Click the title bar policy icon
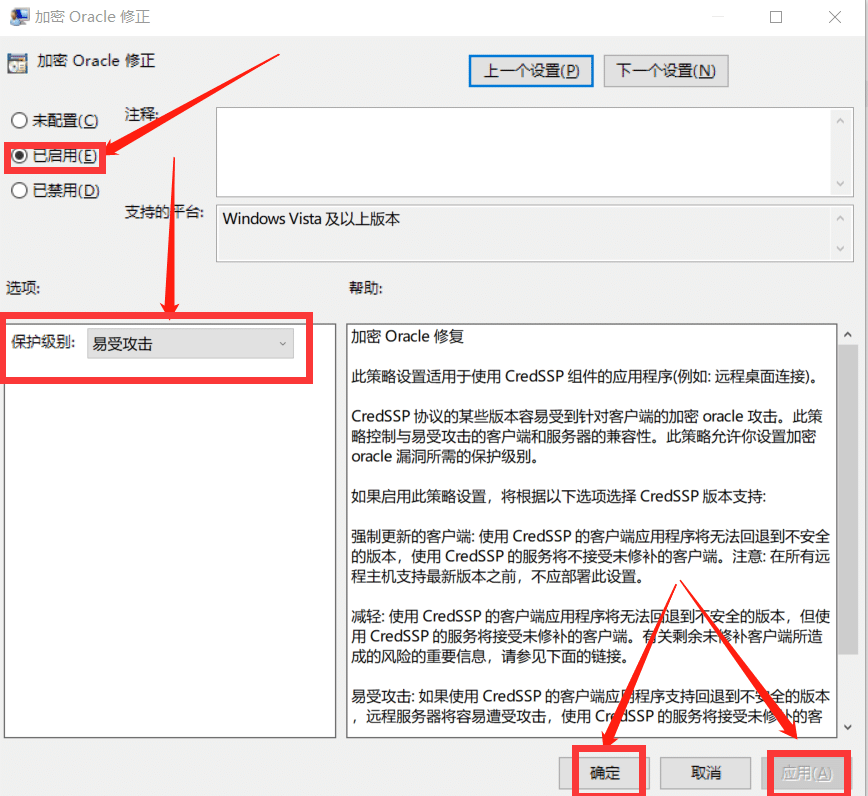Viewport: 868px width, 796px height. coord(19,17)
